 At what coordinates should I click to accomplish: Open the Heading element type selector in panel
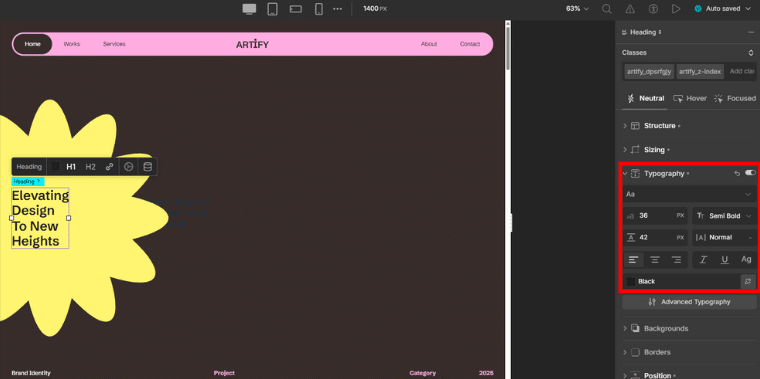641,32
